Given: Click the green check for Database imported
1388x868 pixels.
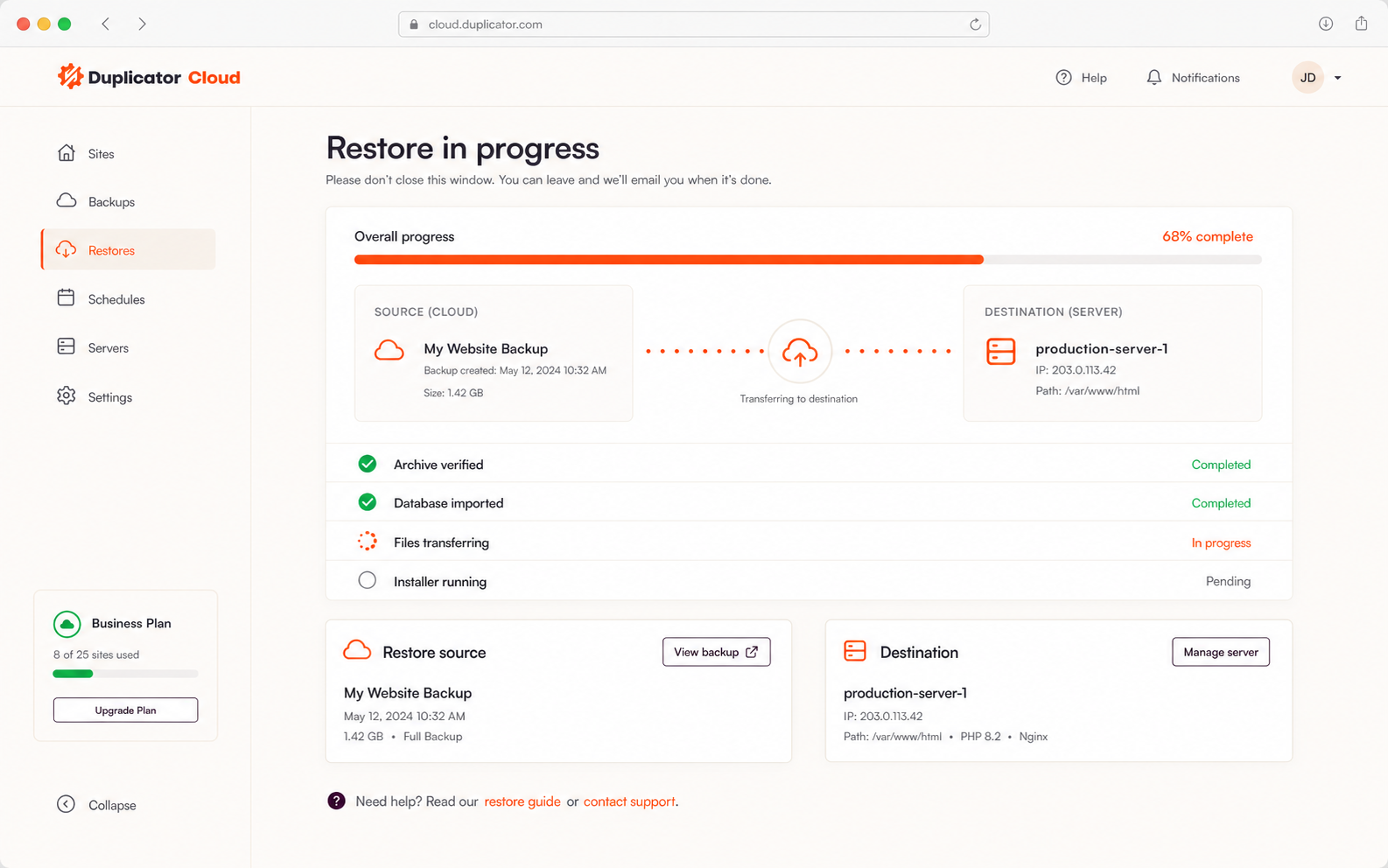Looking at the screenshot, I should click(x=368, y=502).
